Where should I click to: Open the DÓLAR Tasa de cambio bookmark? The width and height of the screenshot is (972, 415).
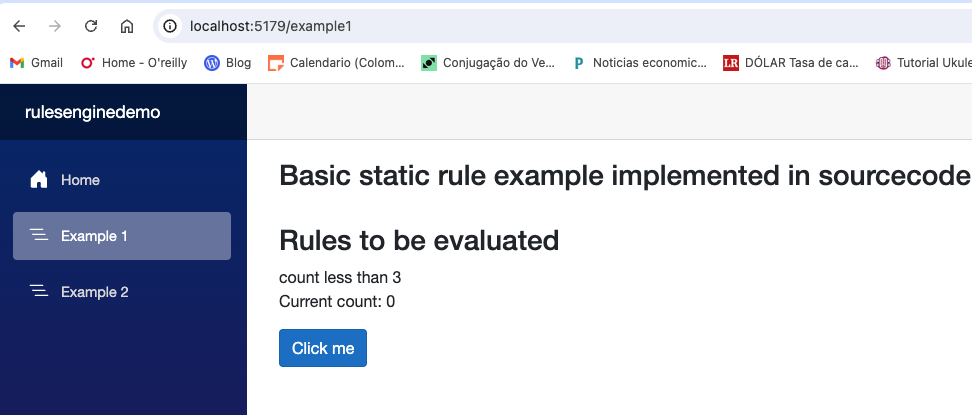(790, 62)
